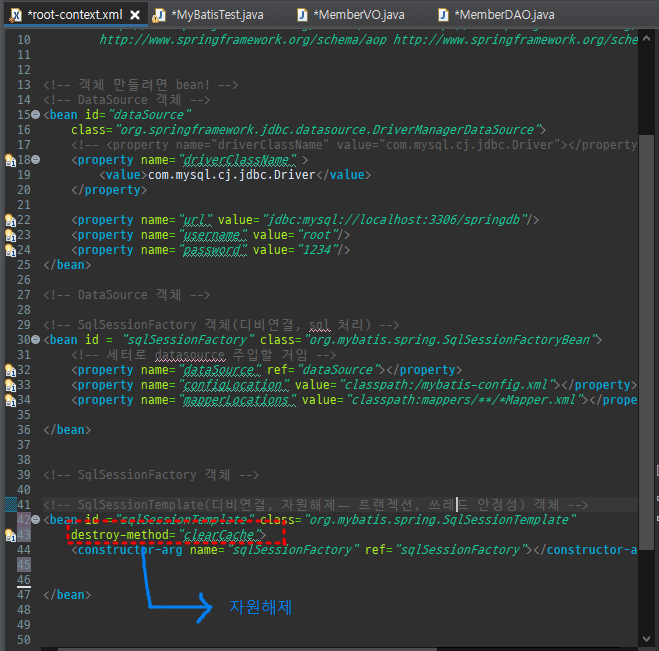Click com.mysql.cj.jdbc.Driver value on line 19
The image size is (659, 651).
tap(232, 175)
